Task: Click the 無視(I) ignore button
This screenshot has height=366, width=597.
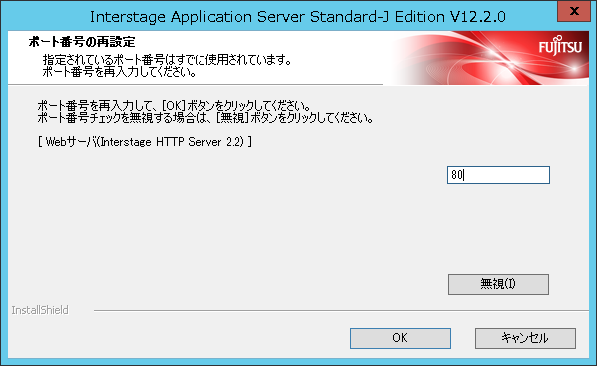Action: point(498,284)
